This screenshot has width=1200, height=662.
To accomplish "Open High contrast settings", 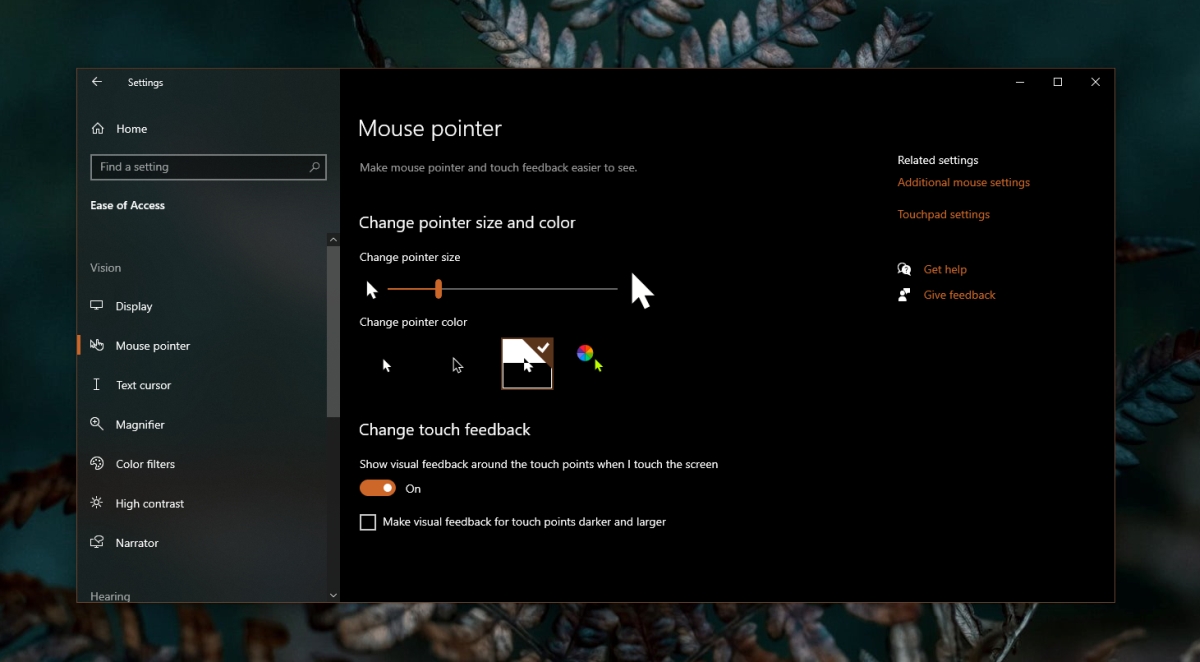I will 149,504.
